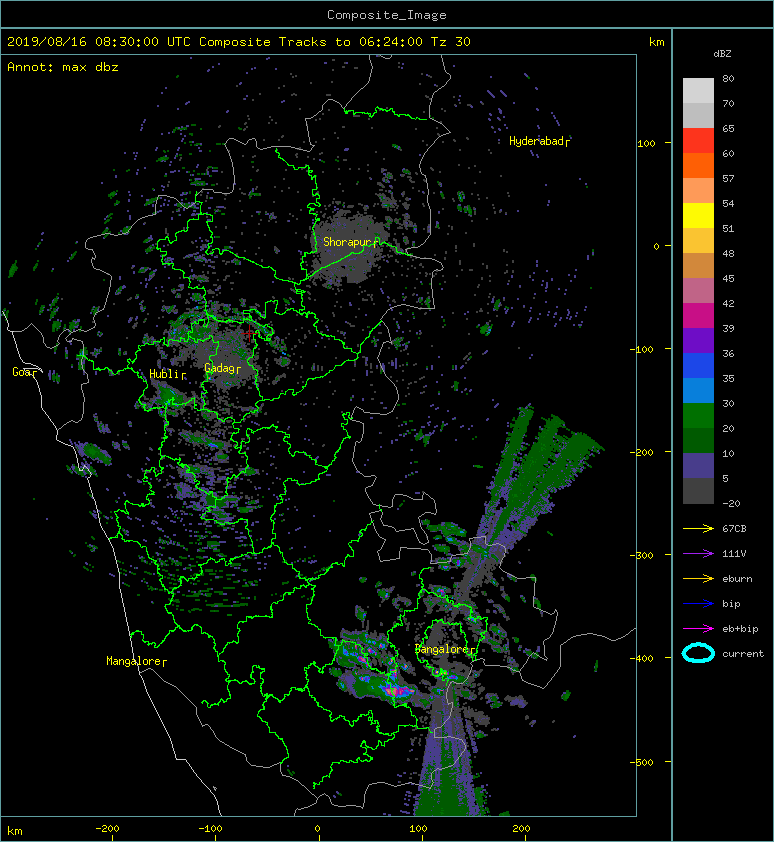Pick the magenta 42–39 dBZ swatch
774x842 pixels.
(x=698, y=315)
